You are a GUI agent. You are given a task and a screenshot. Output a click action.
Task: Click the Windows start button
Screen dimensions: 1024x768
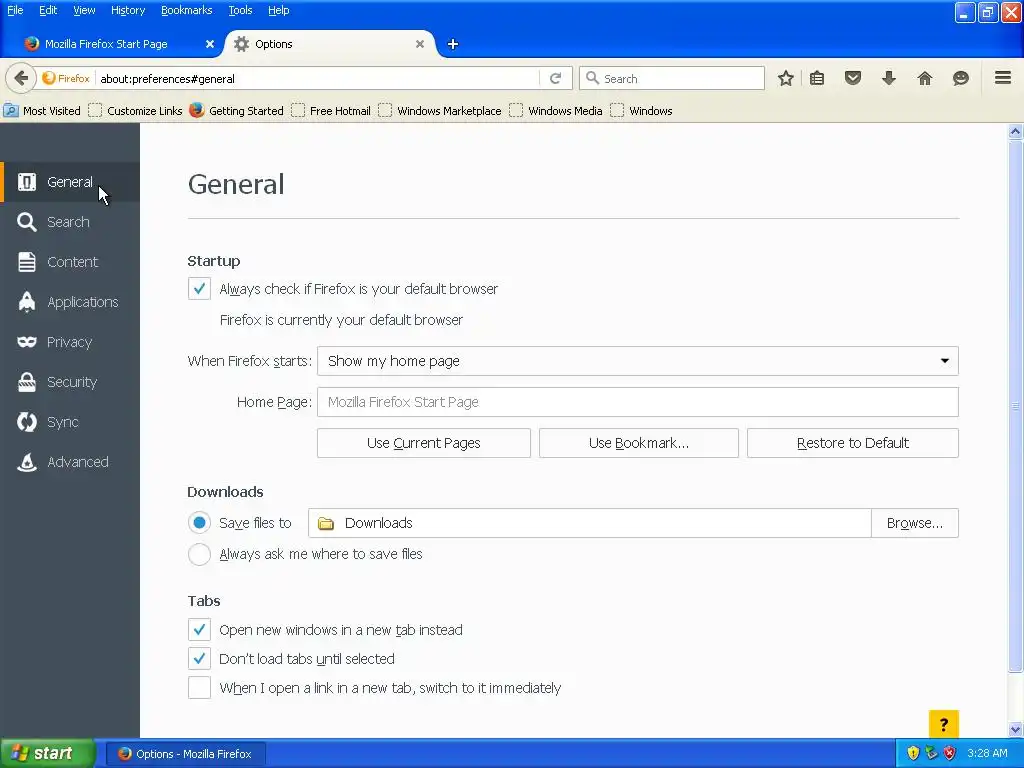(47, 754)
